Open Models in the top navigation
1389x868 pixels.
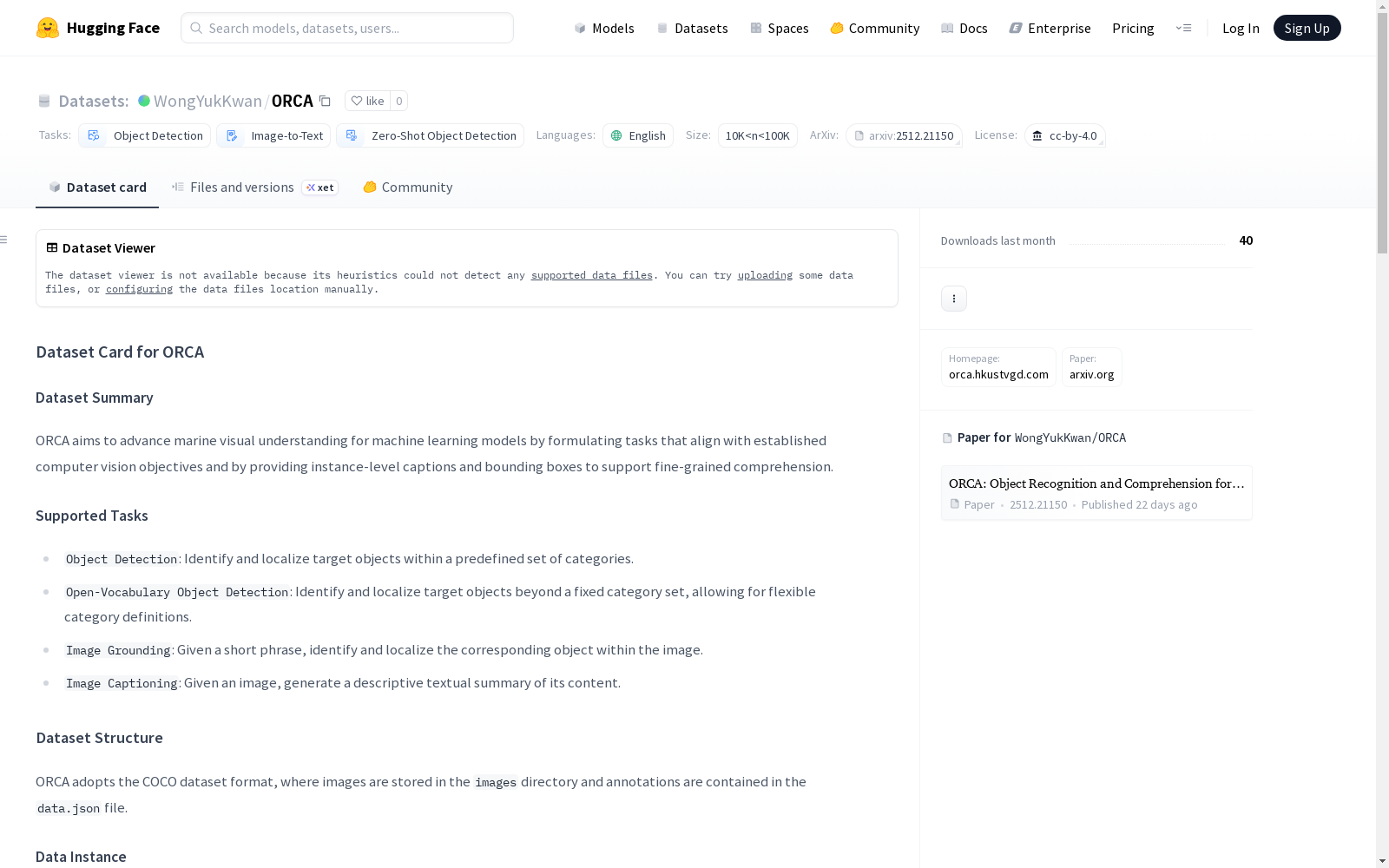[604, 28]
